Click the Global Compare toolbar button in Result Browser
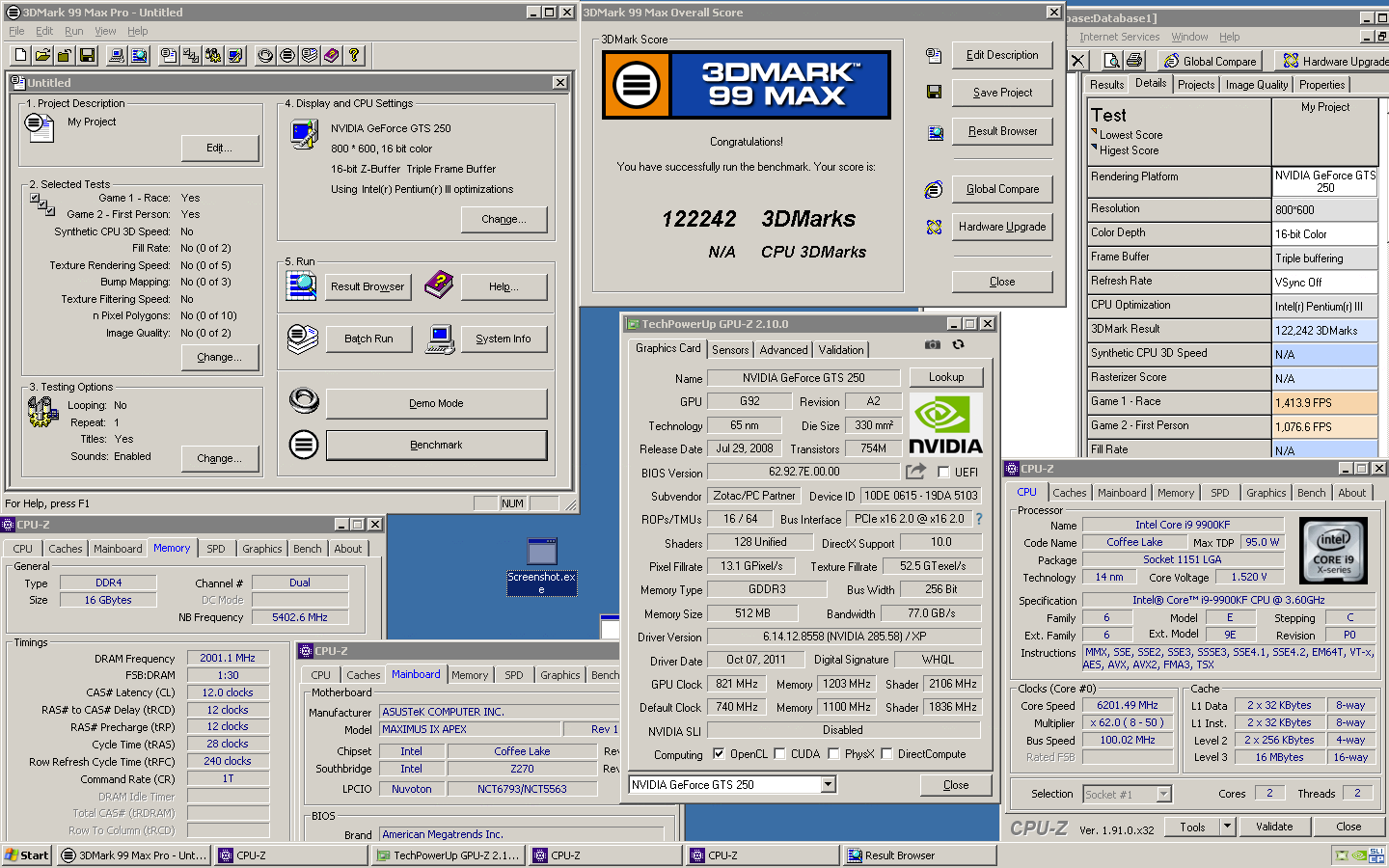The image size is (1389, 868). [x=1211, y=61]
